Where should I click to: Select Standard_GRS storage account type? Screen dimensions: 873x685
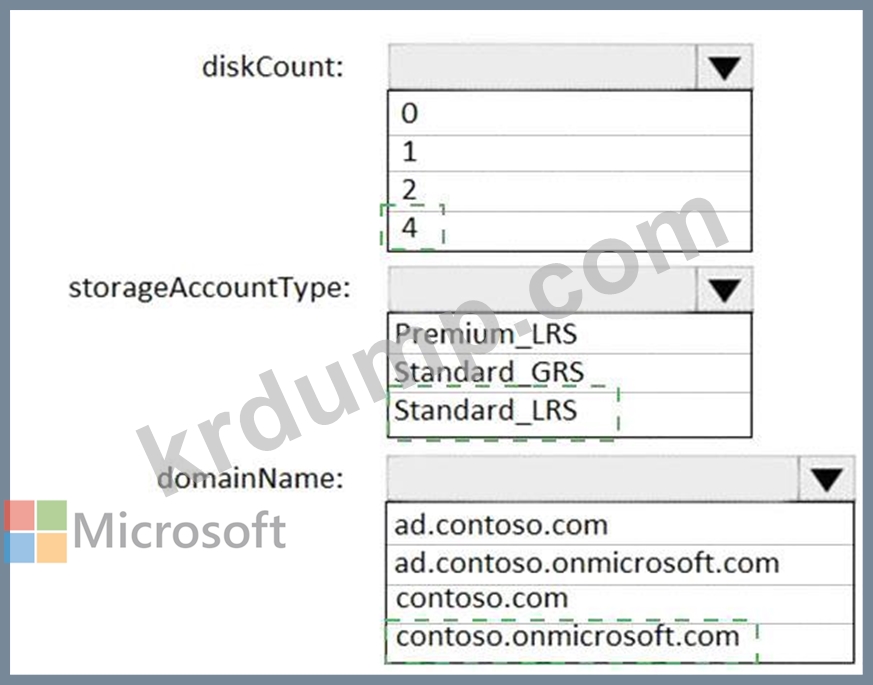pyautogui.click(x=570, y=373)
